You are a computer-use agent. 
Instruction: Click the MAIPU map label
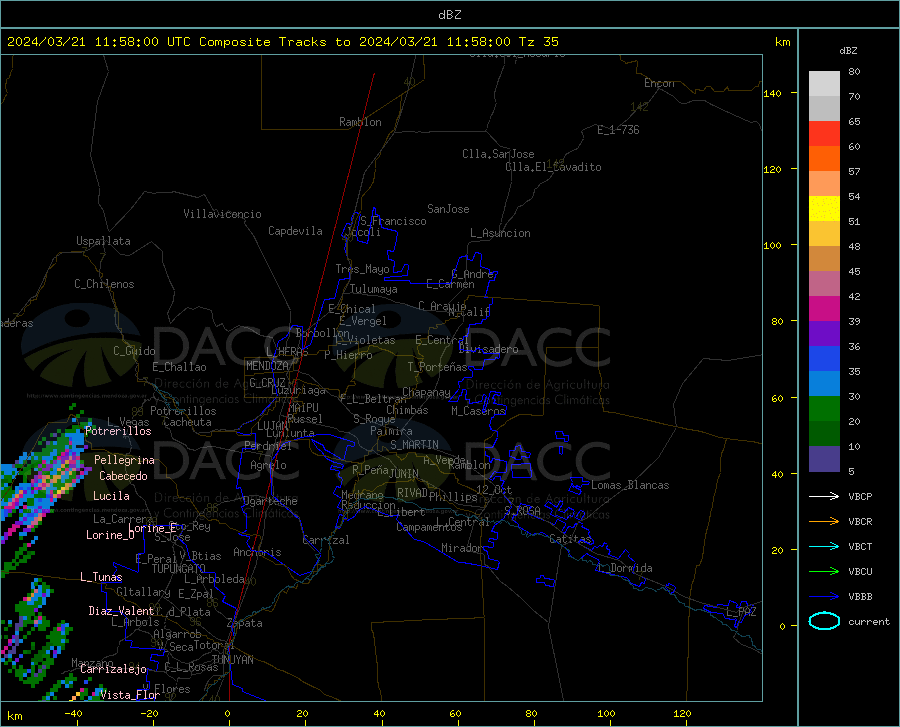303,407
